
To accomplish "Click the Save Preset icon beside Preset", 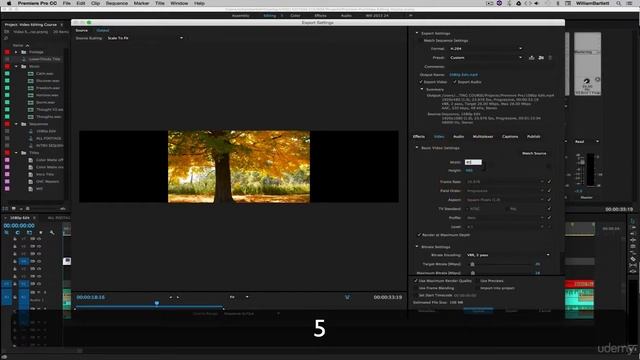I will click(x=531, y=58).
